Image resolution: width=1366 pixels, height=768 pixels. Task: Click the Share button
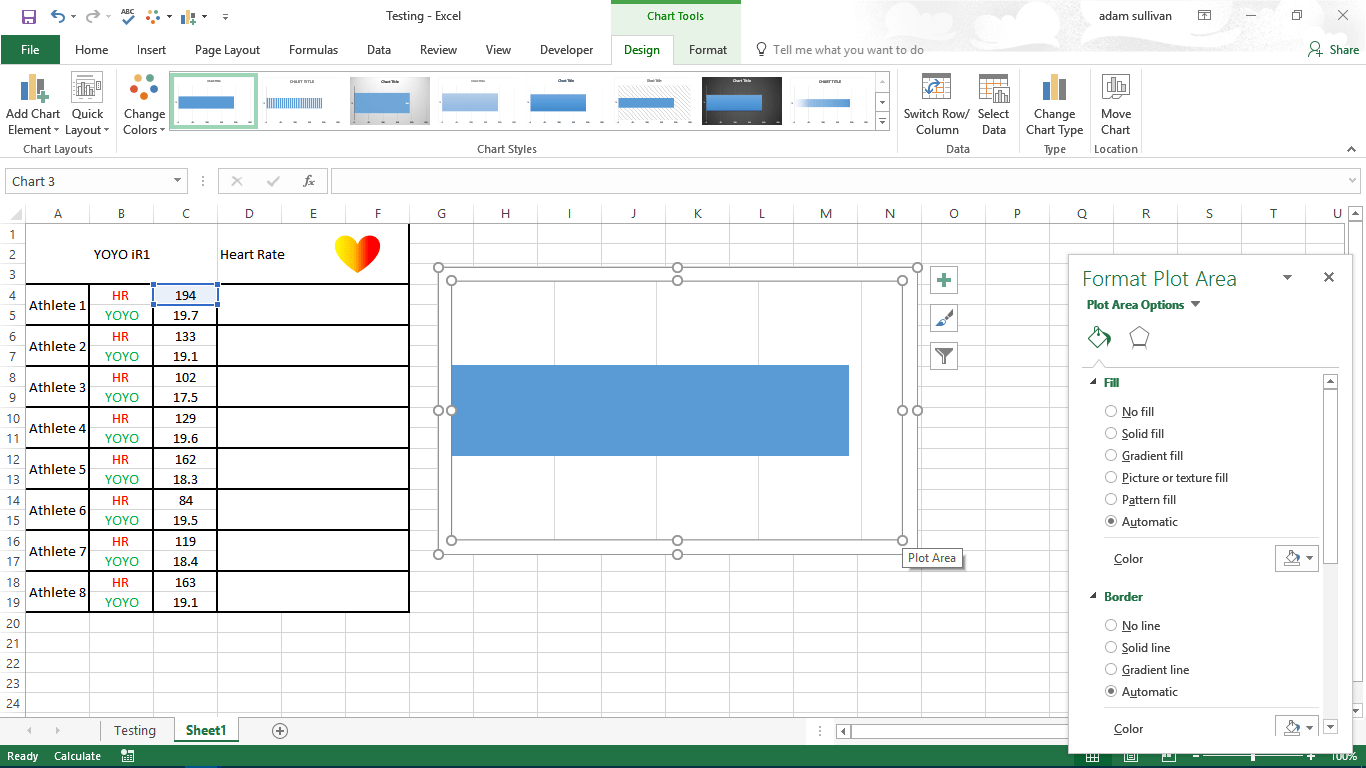(1334, 50)
